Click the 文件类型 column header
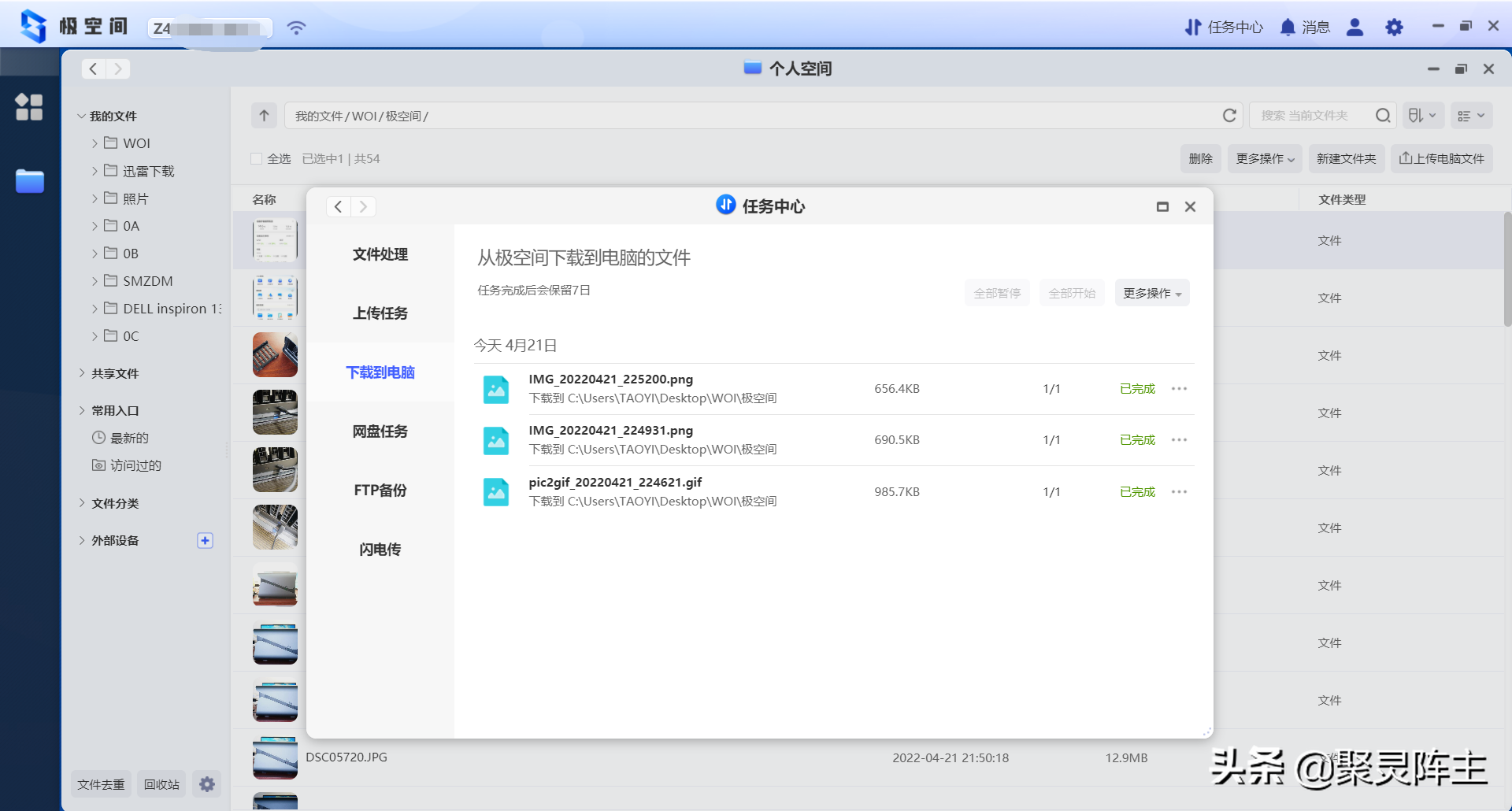 coord(1342,200)
